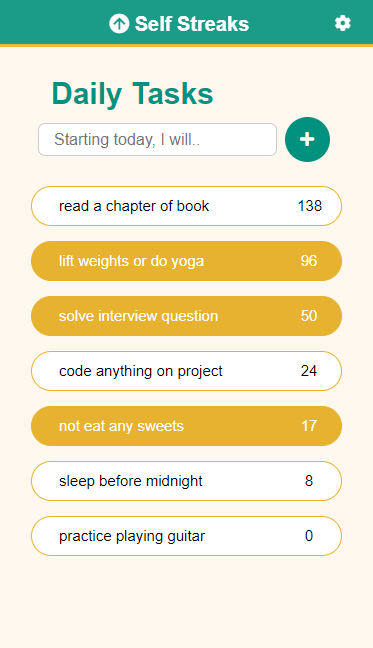Unmark the 'not eat any sweets' task

[186, 426]
